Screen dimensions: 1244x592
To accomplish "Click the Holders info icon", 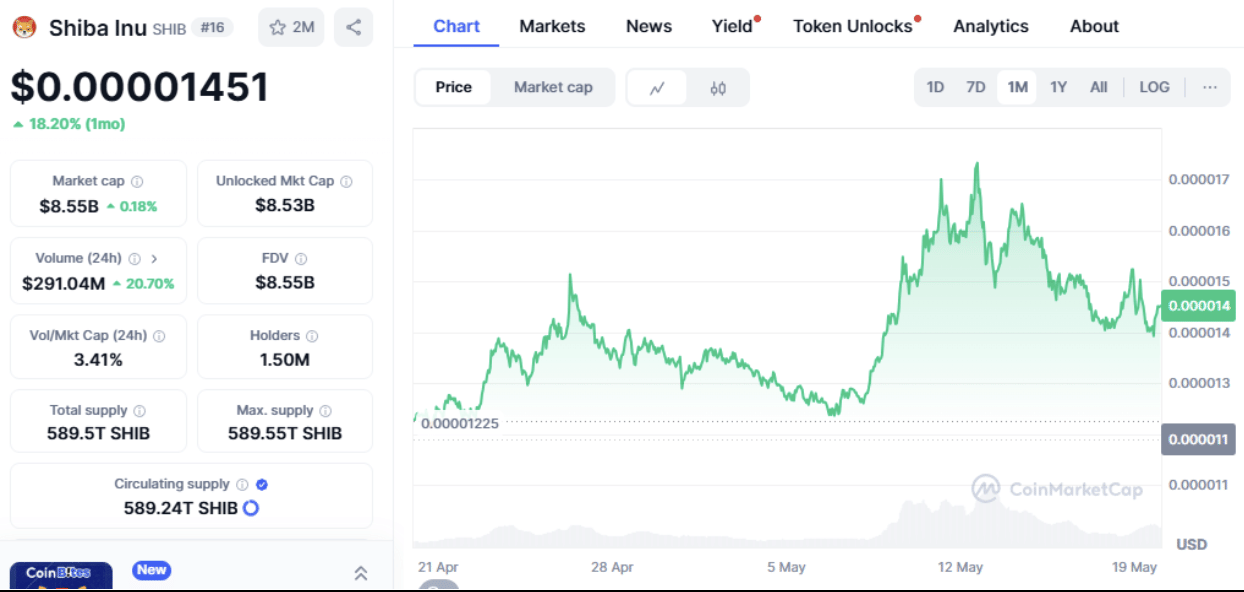I will click(x=312, y=336).
